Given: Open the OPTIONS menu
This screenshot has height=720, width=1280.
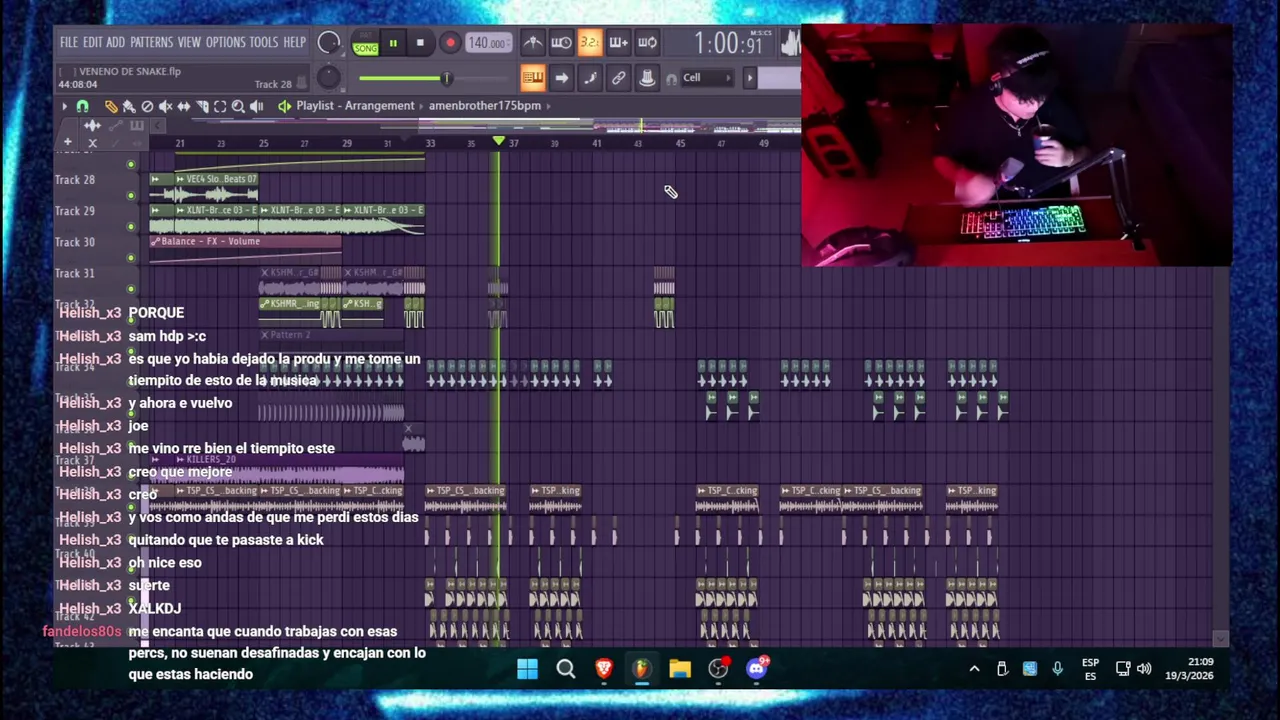Looking at the screenshot, I should click(x=225, y=43).
